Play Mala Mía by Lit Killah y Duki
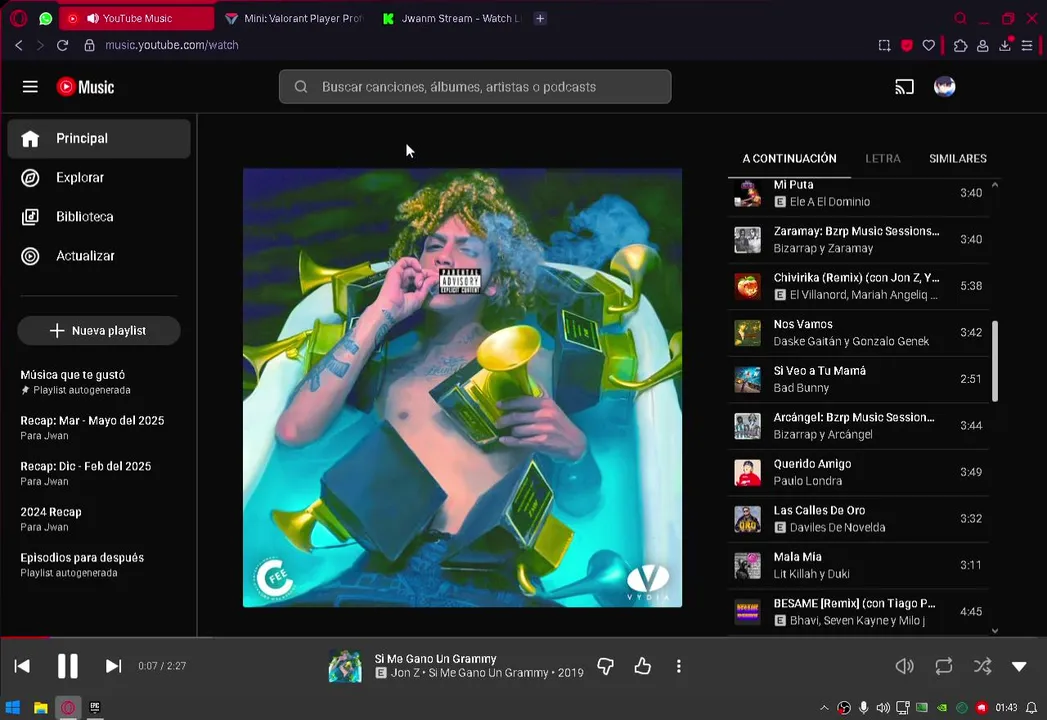Viewport: 1047px width, 720px height. 858,565
